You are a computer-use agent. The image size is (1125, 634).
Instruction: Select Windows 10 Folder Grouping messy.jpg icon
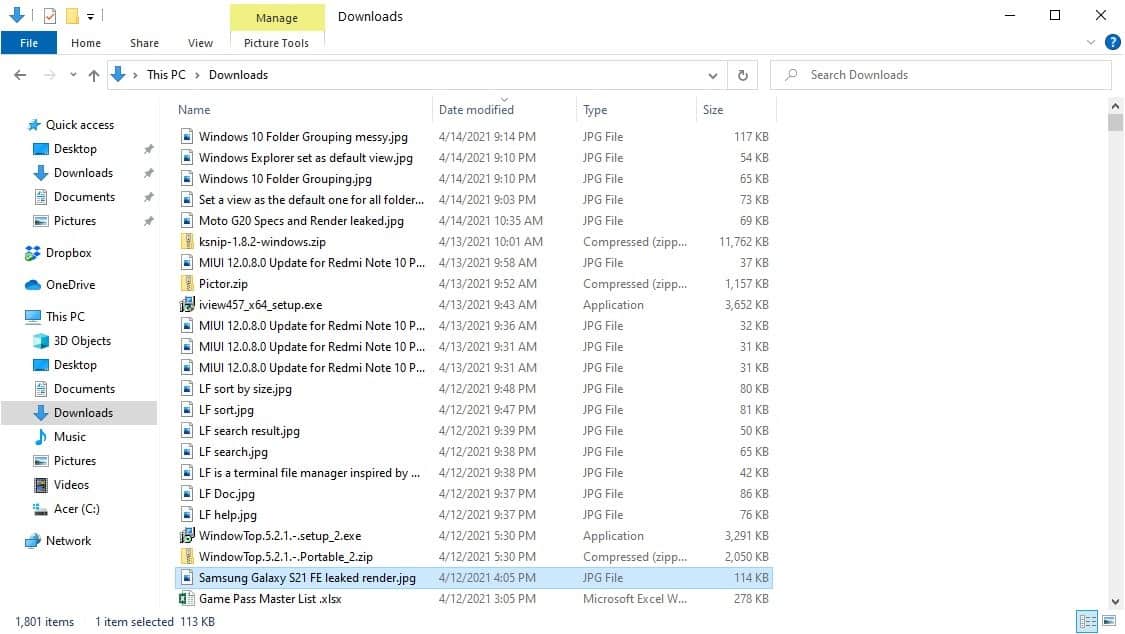(x=187, y=136)
